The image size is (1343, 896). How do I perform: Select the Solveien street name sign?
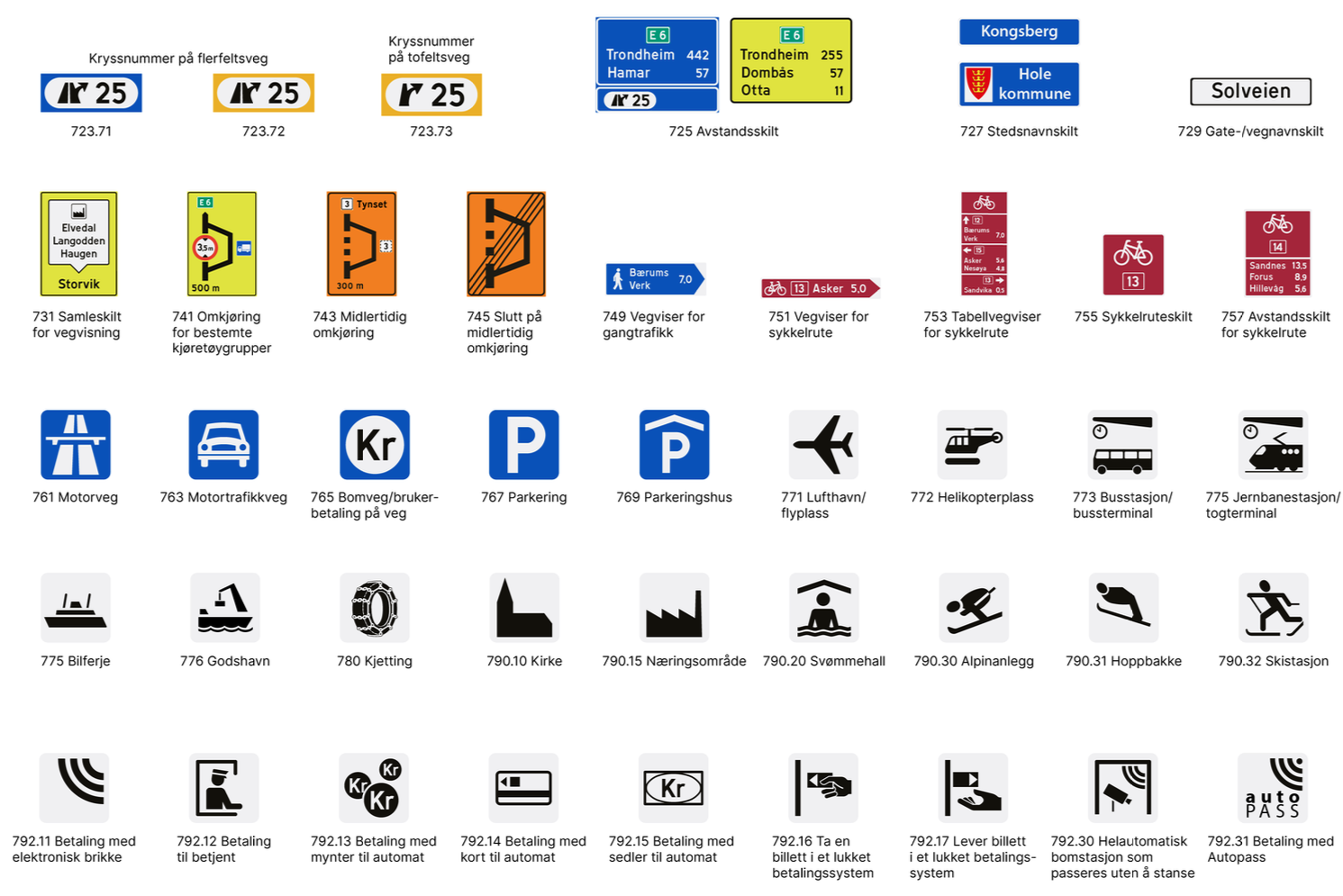pyautogui.click(x=1250, y=91)
